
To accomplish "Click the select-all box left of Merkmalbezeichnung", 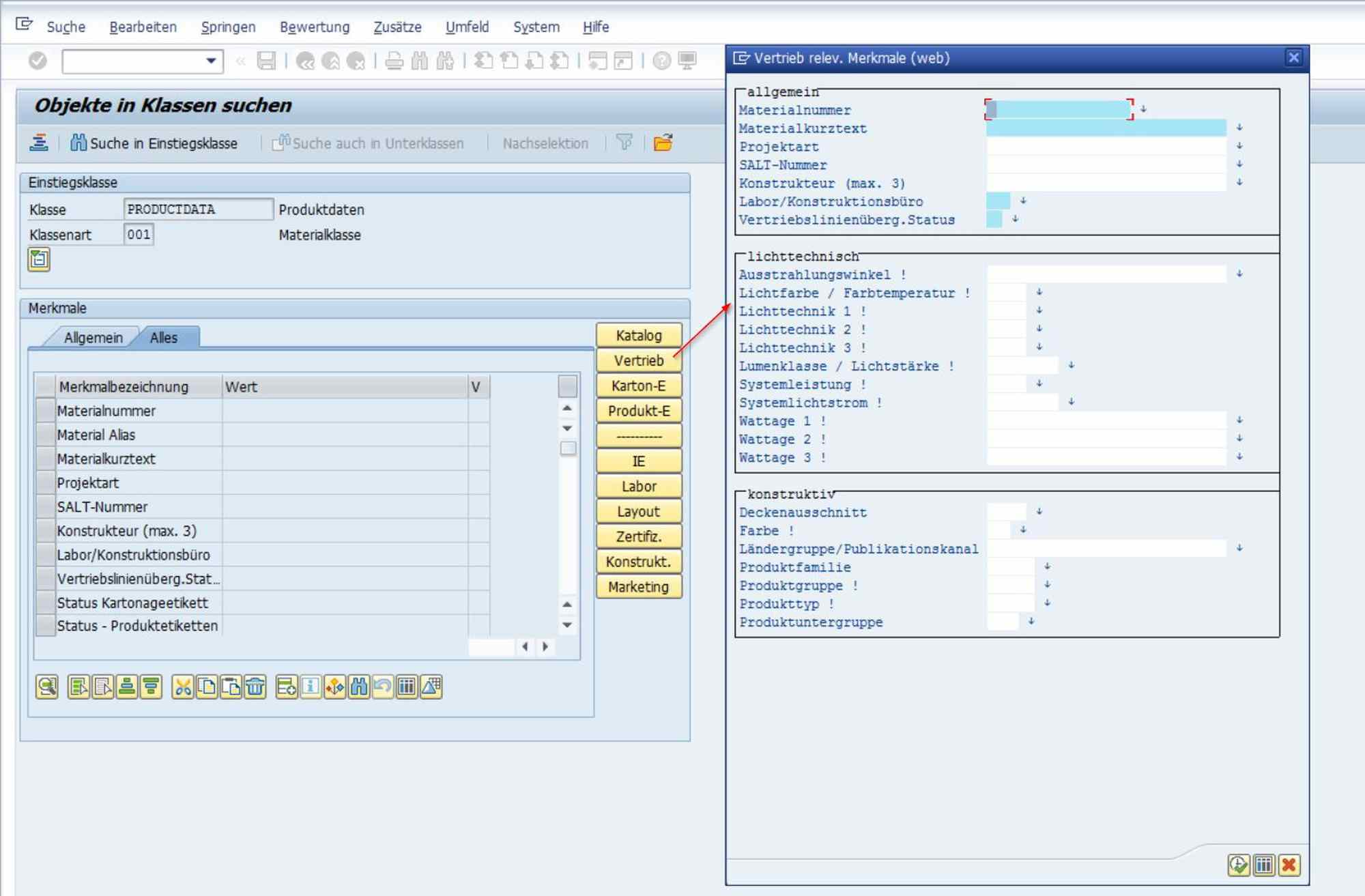I will [46, 386].
